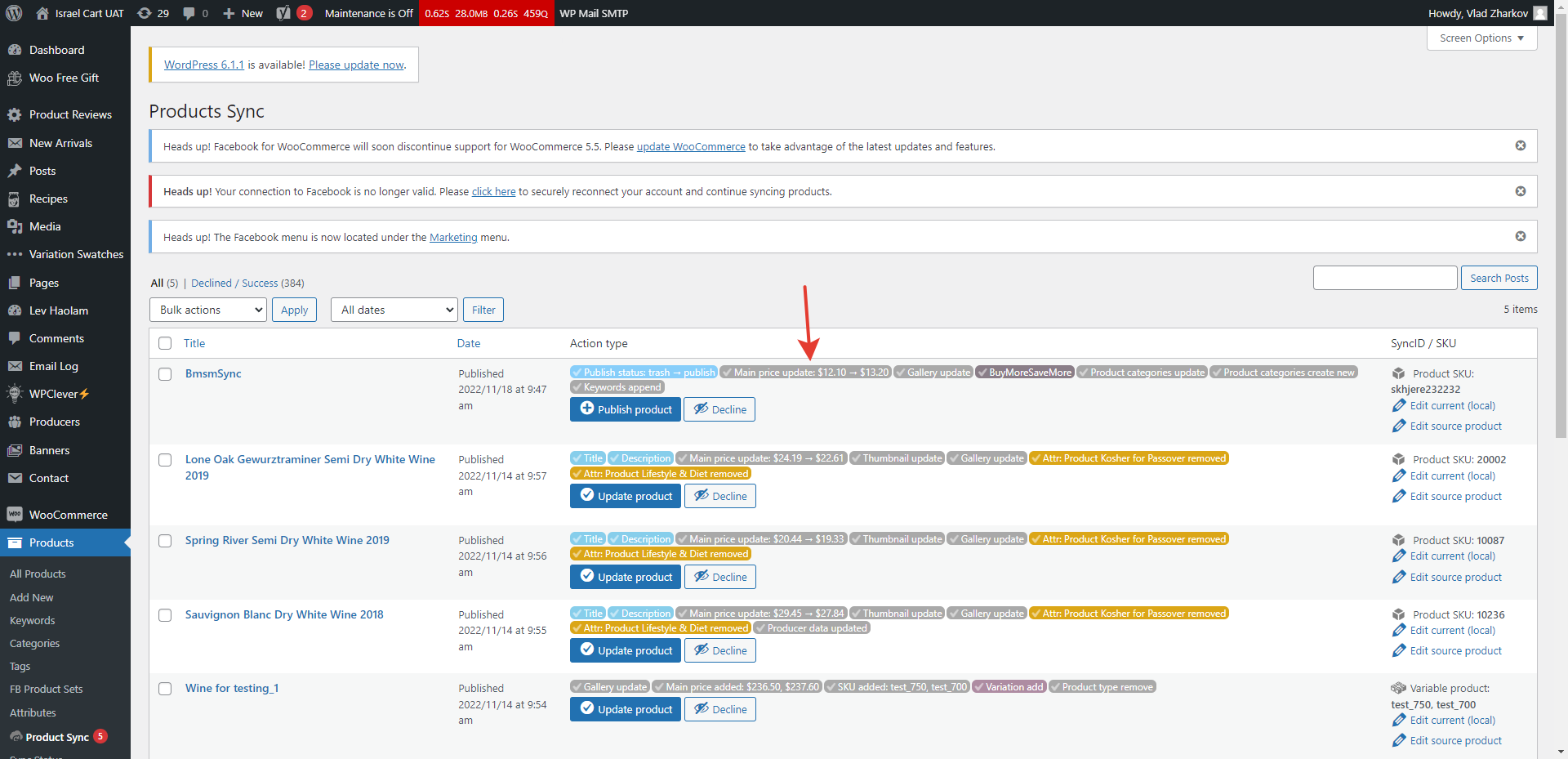This screenshot has height=759, width=1568.
Task: Click the WordPress logo in admin bar
Action: pyautogui.click(x=14, y=13)
